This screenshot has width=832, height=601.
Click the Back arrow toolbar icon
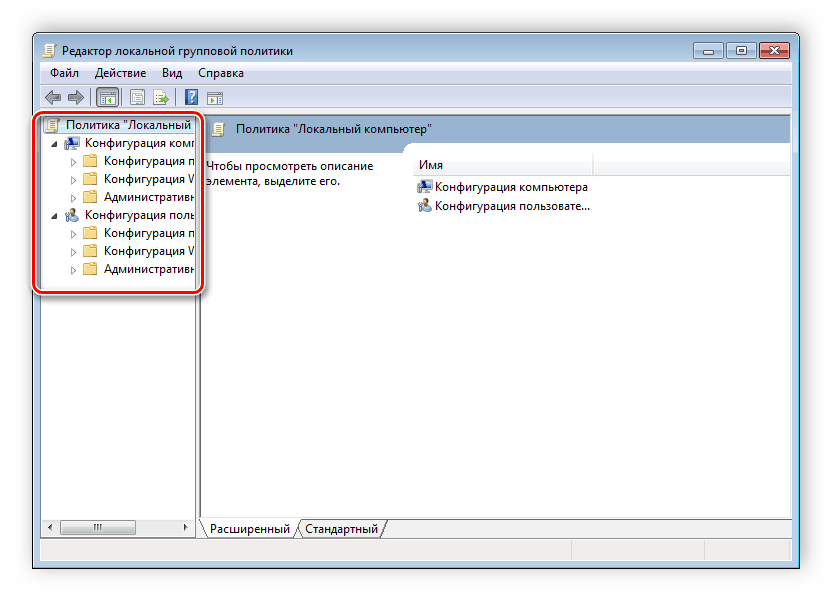click(x=53, y=97)
